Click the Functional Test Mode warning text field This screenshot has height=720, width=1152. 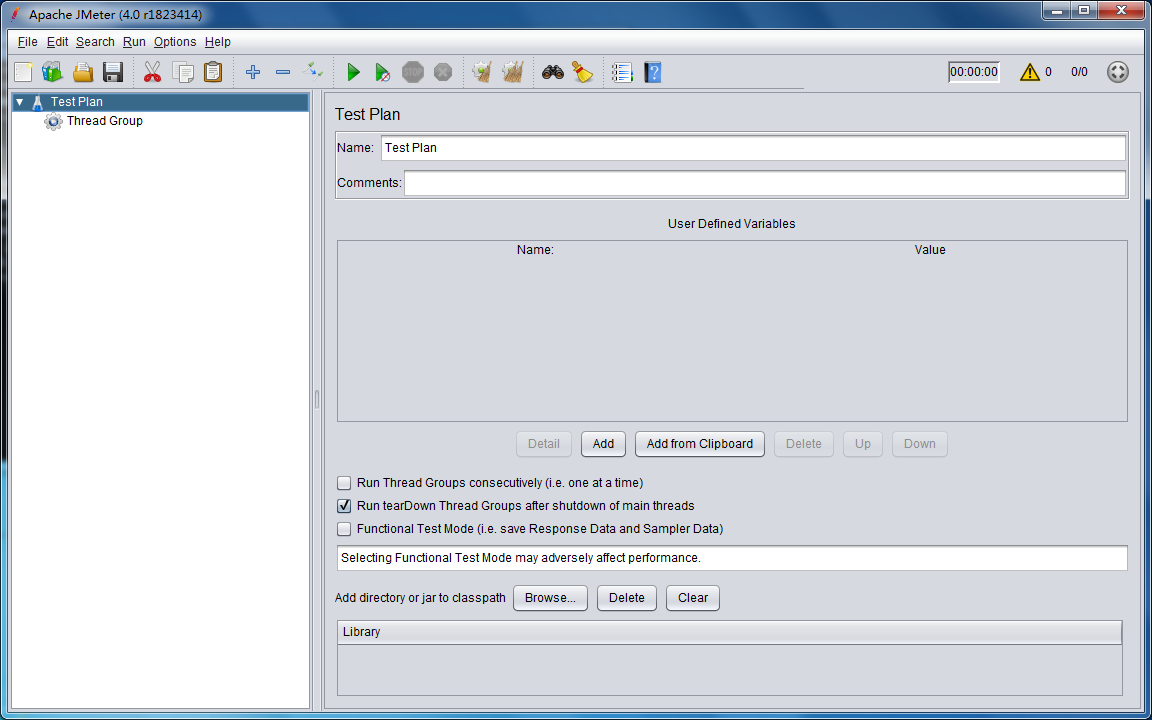tap(732, 558)
